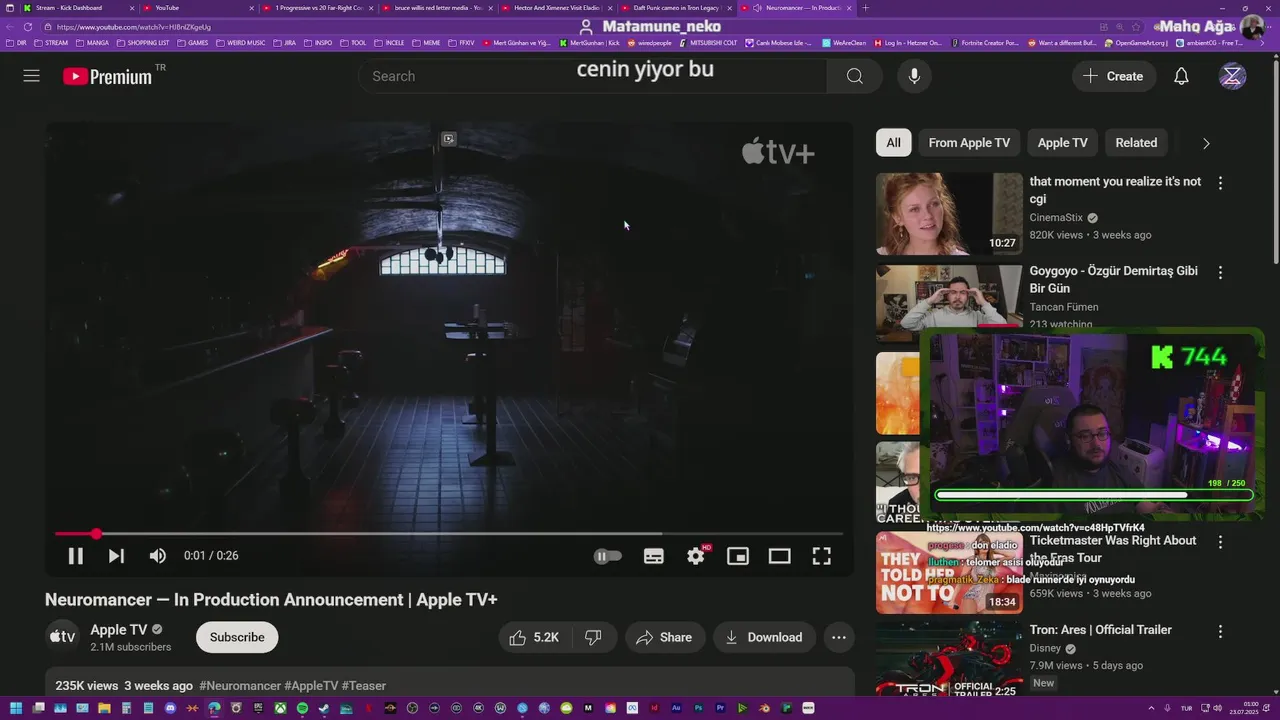This screenshot has width=1280, height=720.
Task: Click the 'Apple TV' channel name under title
Action: pos(119,630)
